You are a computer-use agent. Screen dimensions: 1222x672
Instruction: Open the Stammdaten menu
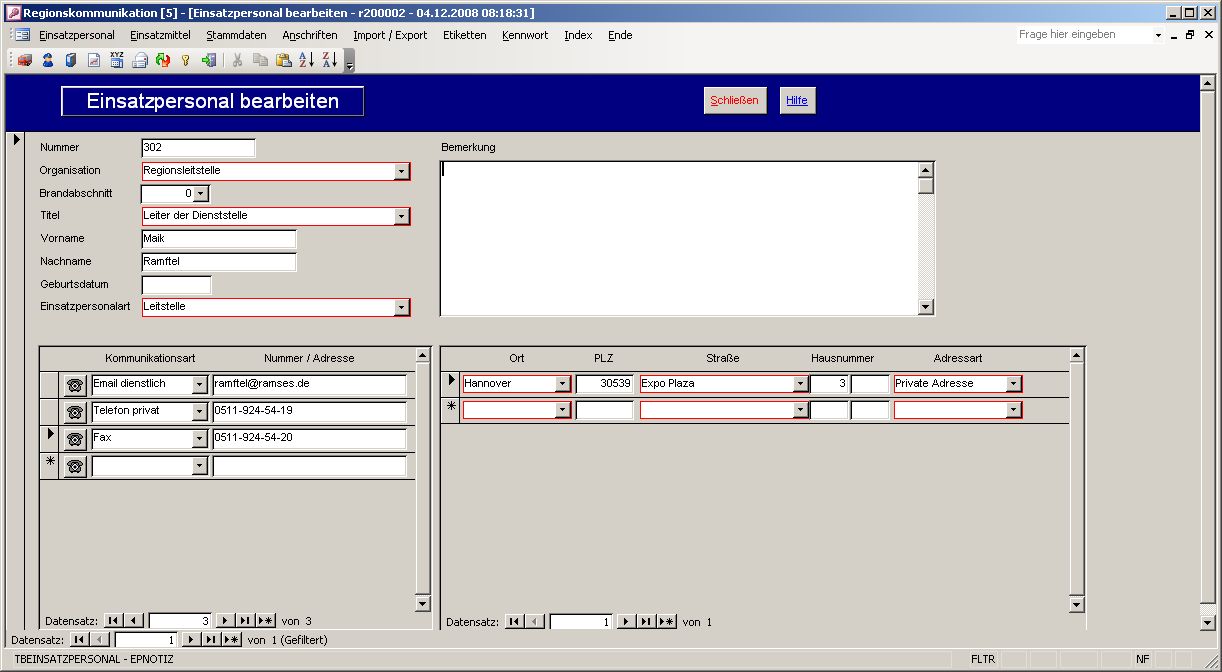(236, 35)
